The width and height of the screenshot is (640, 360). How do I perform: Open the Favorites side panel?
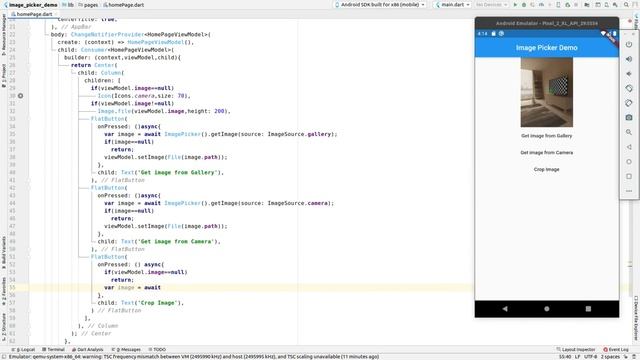[4, 291]
